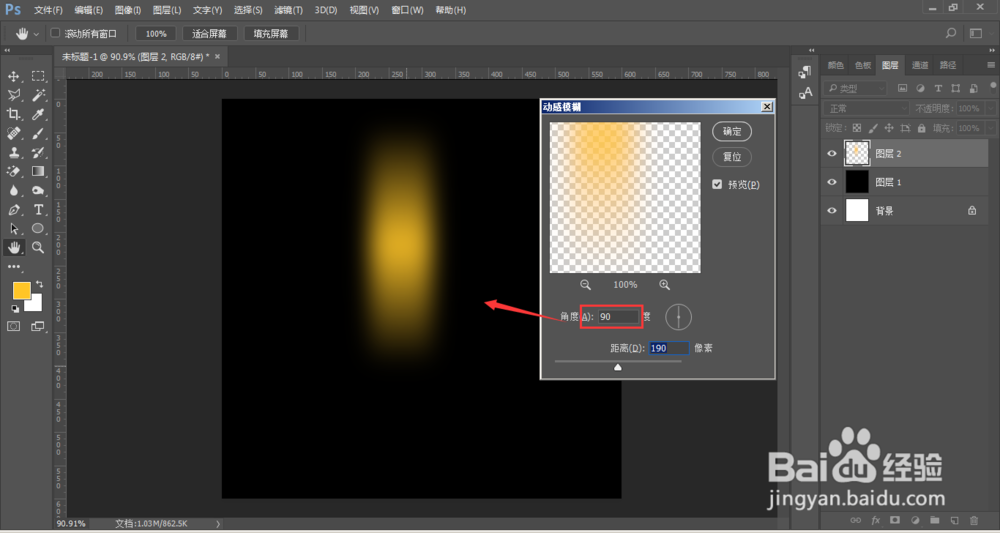
Task: Select the Brush tool
Action: pos(38,133)
